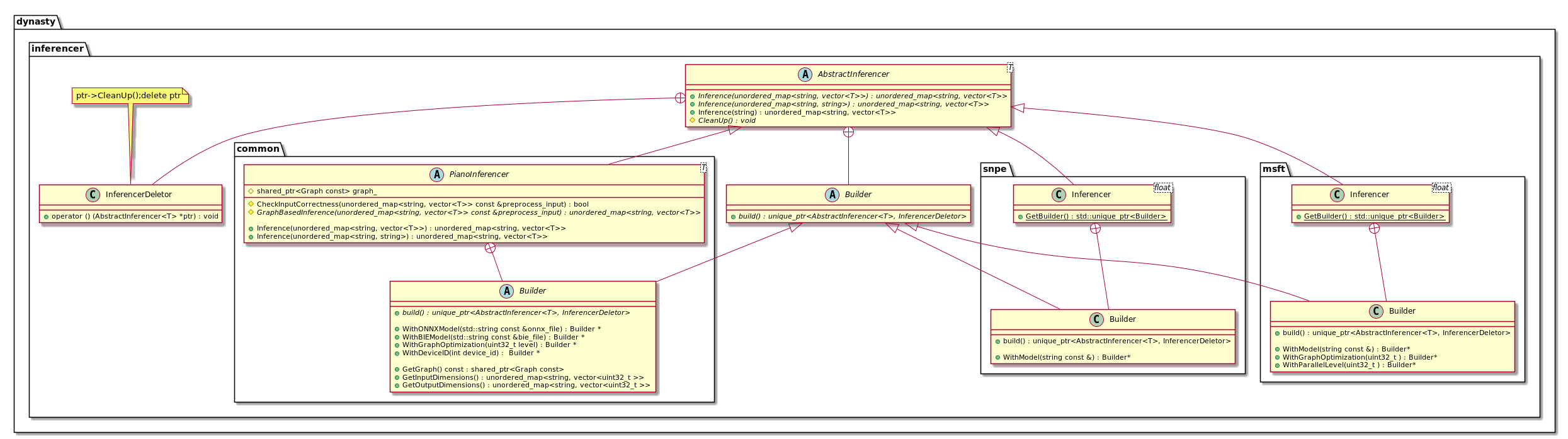Click the yellow 'ptr->CleanUp();delete ptr' note

tap(129, 96)
